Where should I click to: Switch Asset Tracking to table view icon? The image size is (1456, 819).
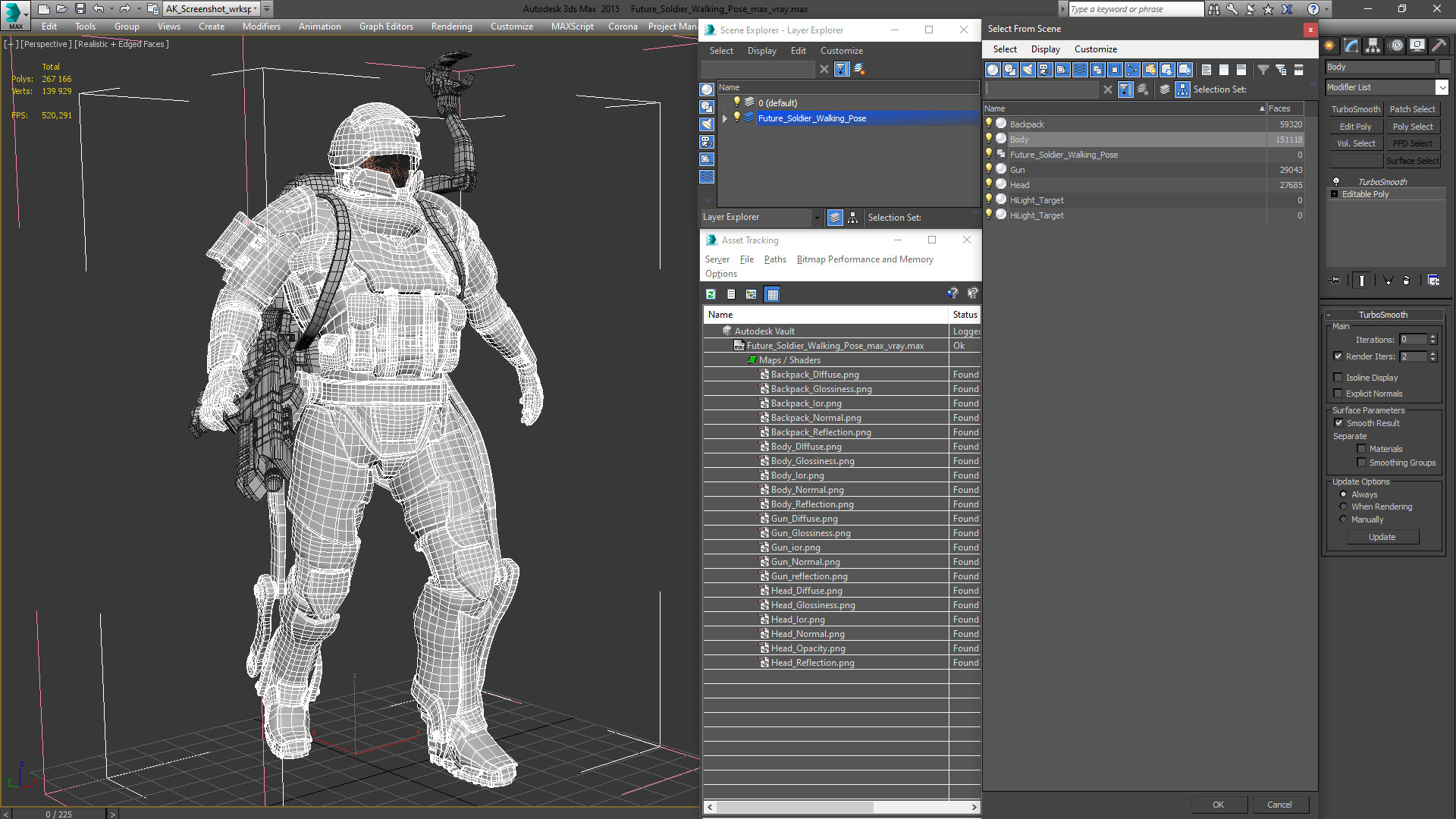click(x=772, y=294)
